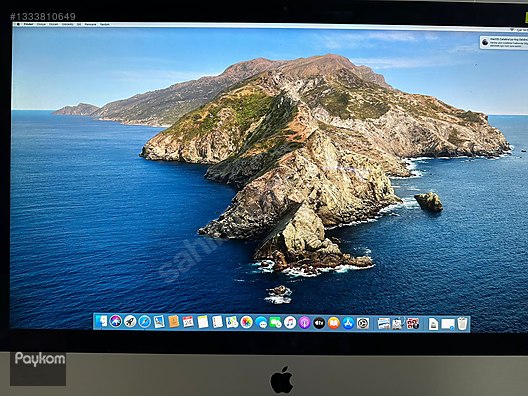Open Photos colorful flower icon
The height and width of the screenshot is (396, 528).
click(x=246, y=323)
